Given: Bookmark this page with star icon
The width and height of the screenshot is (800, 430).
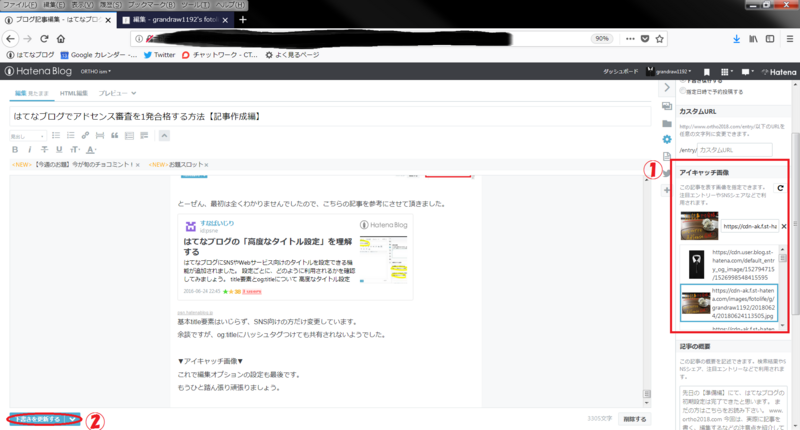Looking at the screenshot, I should [x=660, y=39].
